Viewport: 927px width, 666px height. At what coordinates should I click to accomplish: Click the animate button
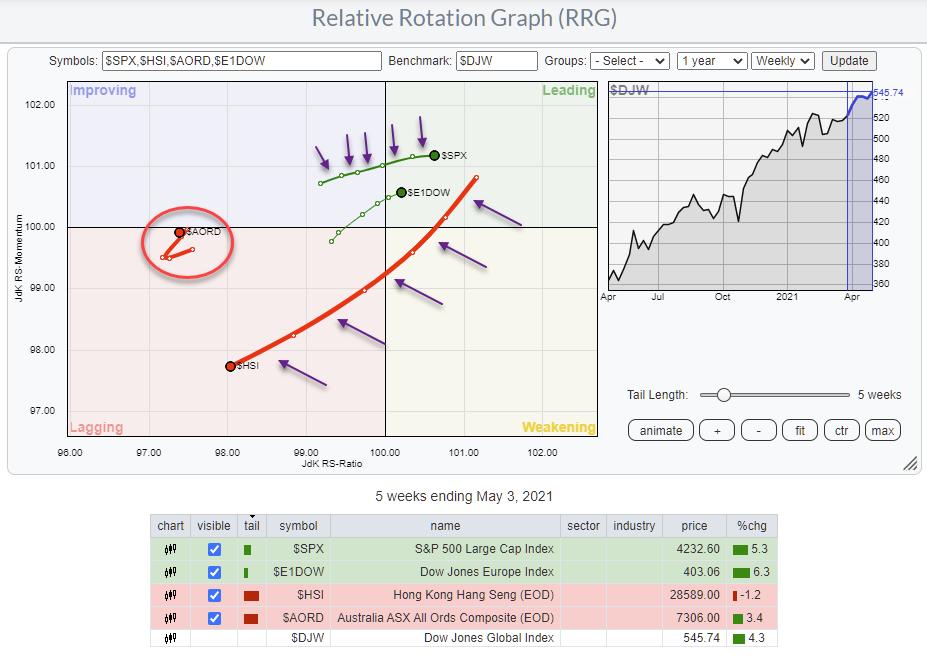660,431
